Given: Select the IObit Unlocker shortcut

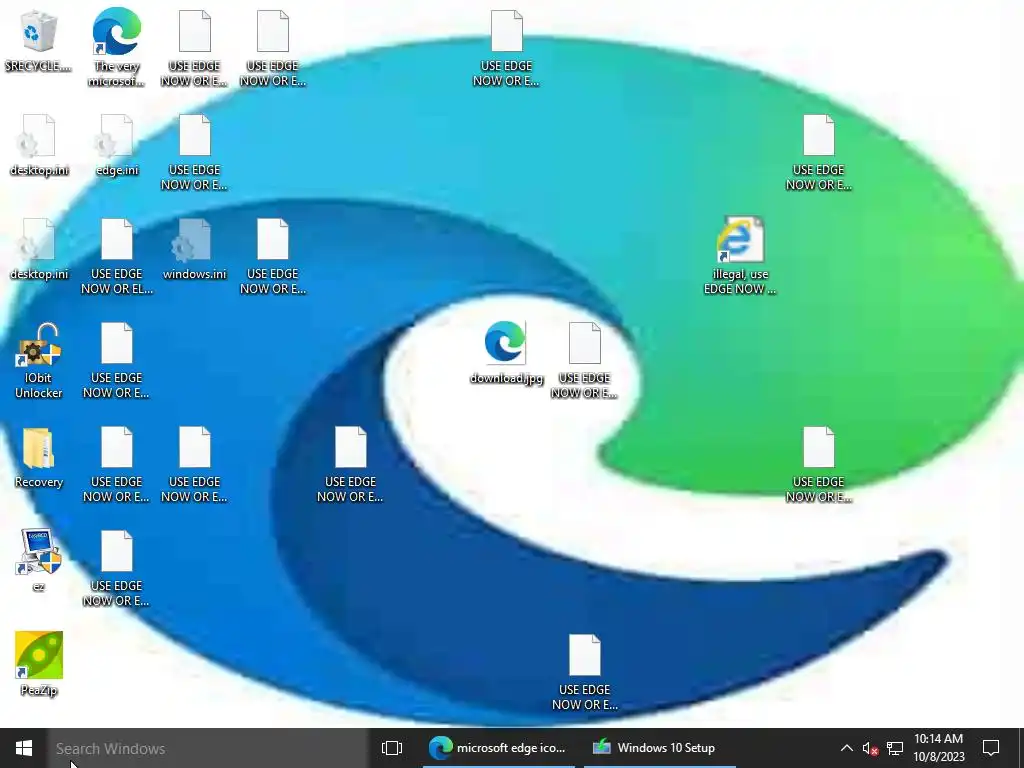Looking at the screenshot, I should 39,360.
